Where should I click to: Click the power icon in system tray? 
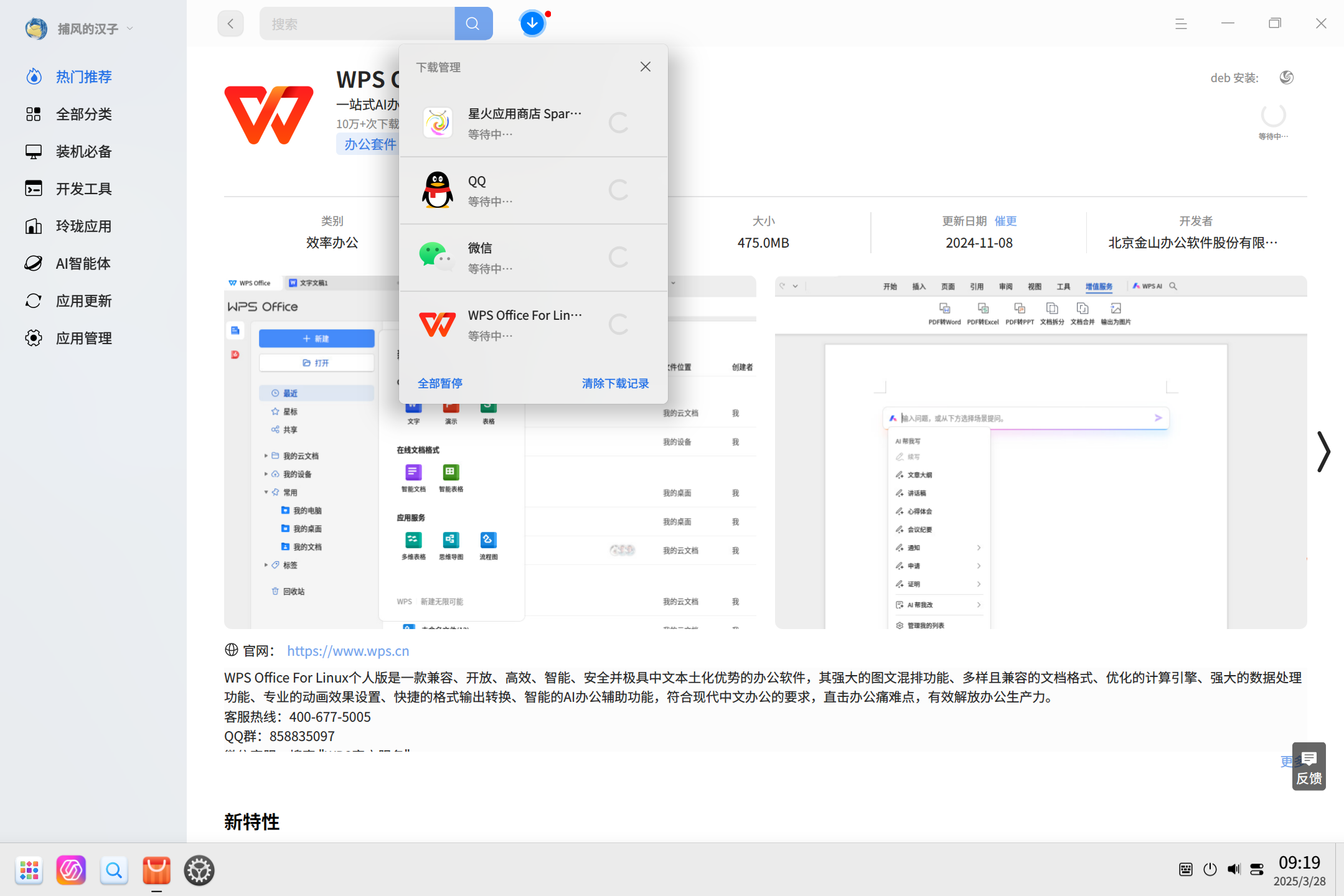point(1210,869)
